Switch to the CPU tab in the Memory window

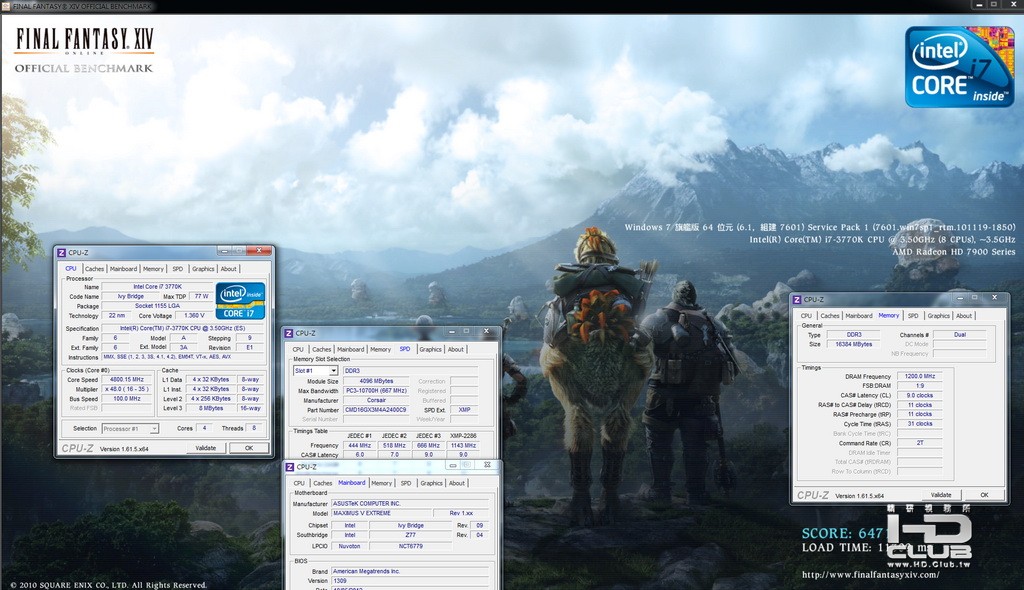tap(807, 316)
